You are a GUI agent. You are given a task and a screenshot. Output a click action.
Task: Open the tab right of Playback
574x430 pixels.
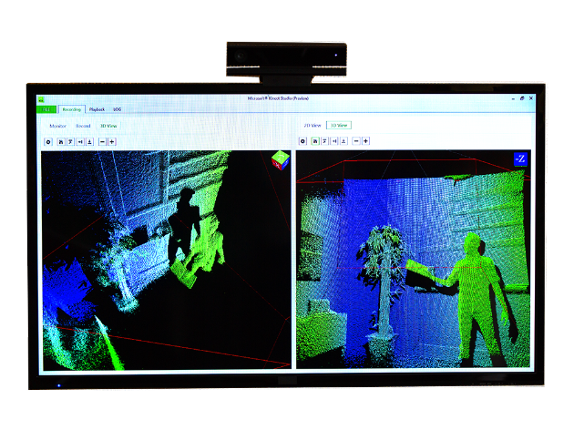117,109
